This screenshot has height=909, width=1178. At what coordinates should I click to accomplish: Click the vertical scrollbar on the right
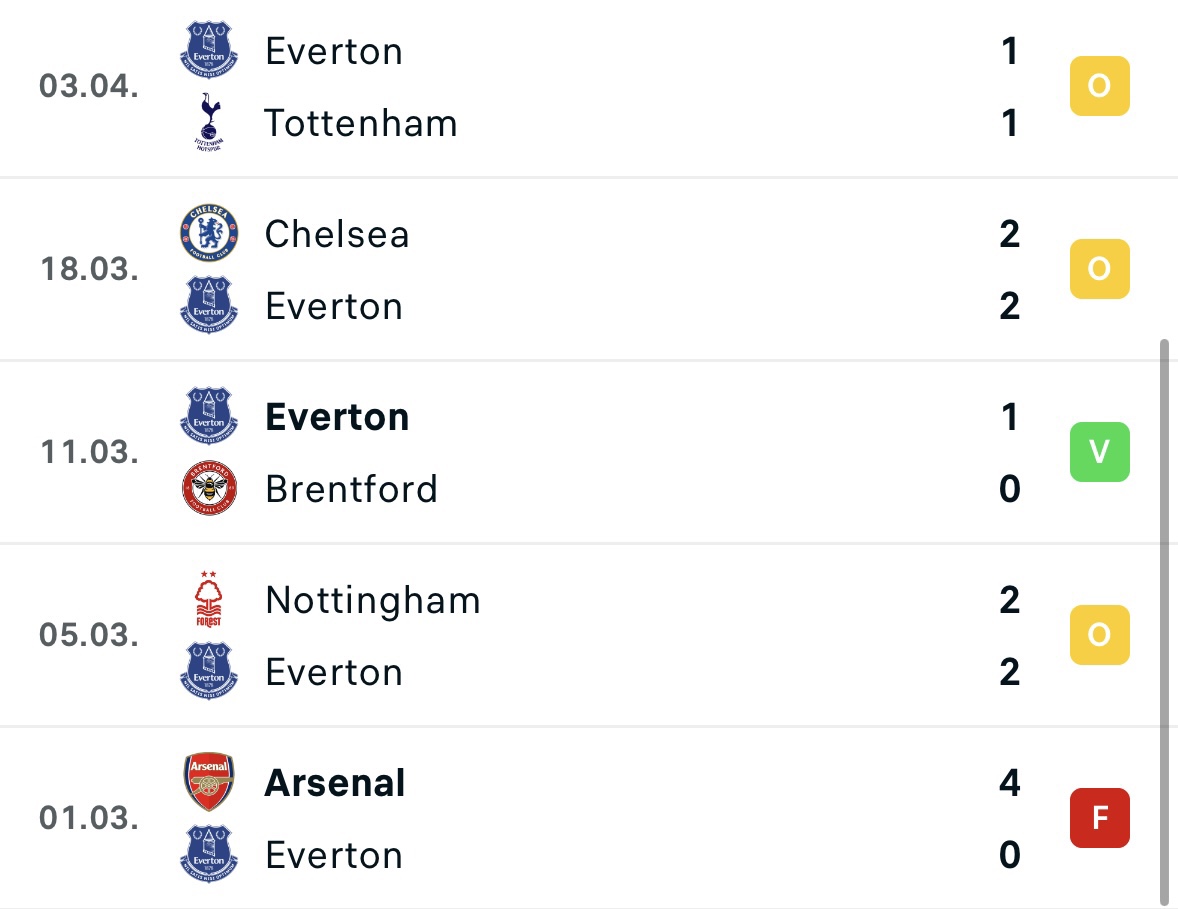1165,622
